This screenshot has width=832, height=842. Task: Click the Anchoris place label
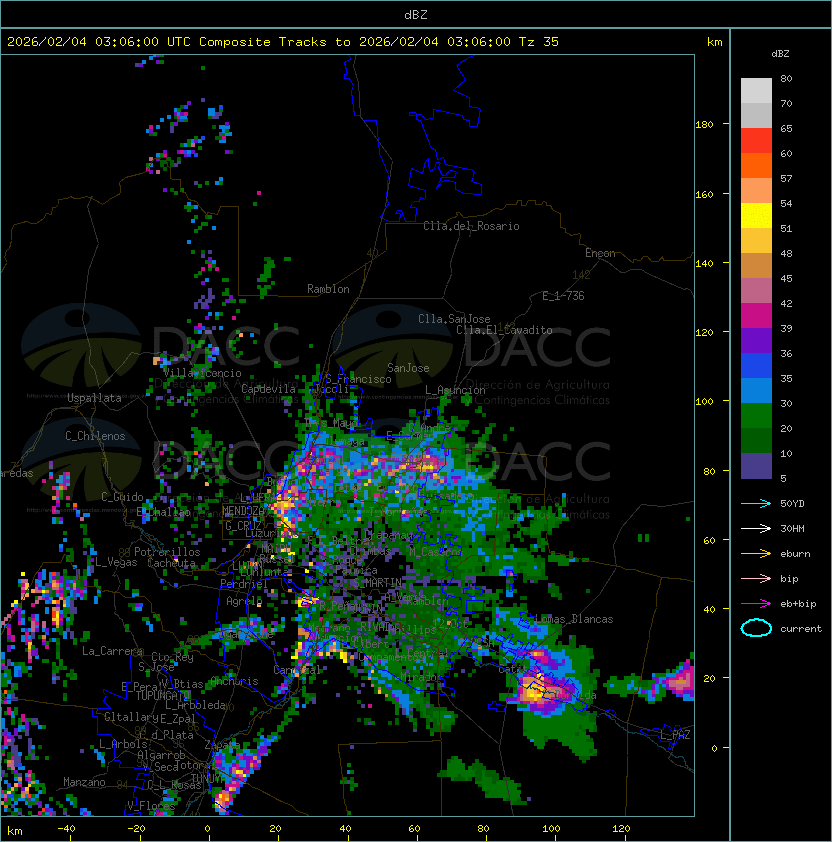click(x=234, y=681)
